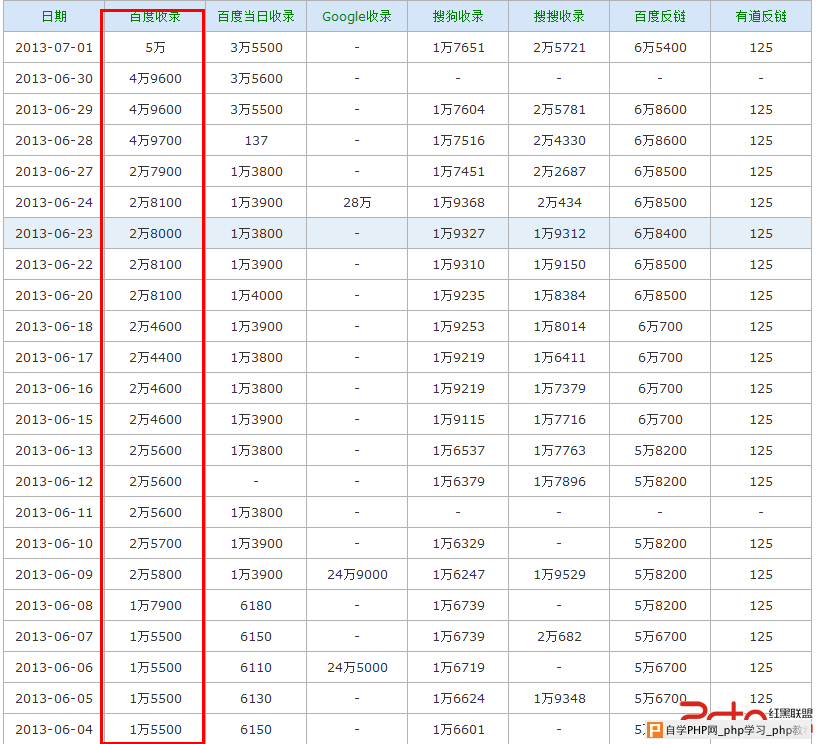The image size is (816, 744).
Task: Click the Soso value 1万8384
Action: [x=559, y=296]
